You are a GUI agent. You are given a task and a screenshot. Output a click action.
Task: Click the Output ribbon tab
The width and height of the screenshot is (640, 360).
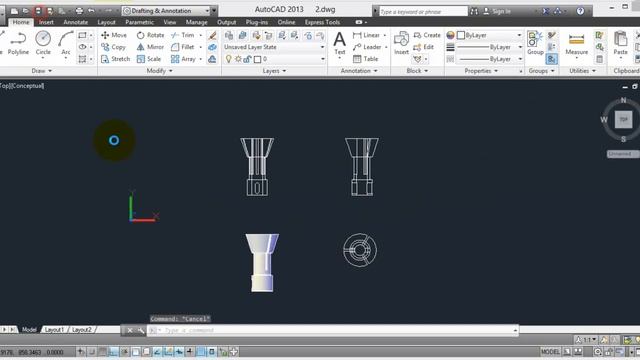coord(227,22)
